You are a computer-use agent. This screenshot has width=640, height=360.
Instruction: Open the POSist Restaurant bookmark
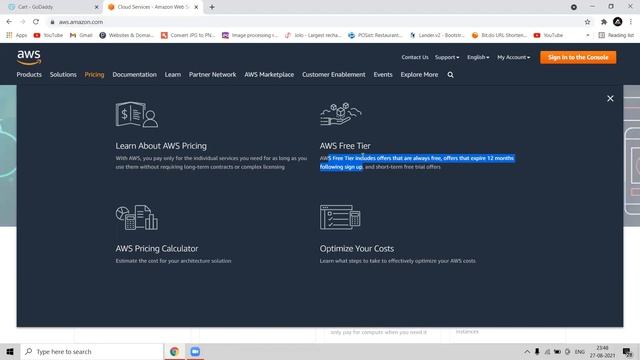tap(375, 35)
